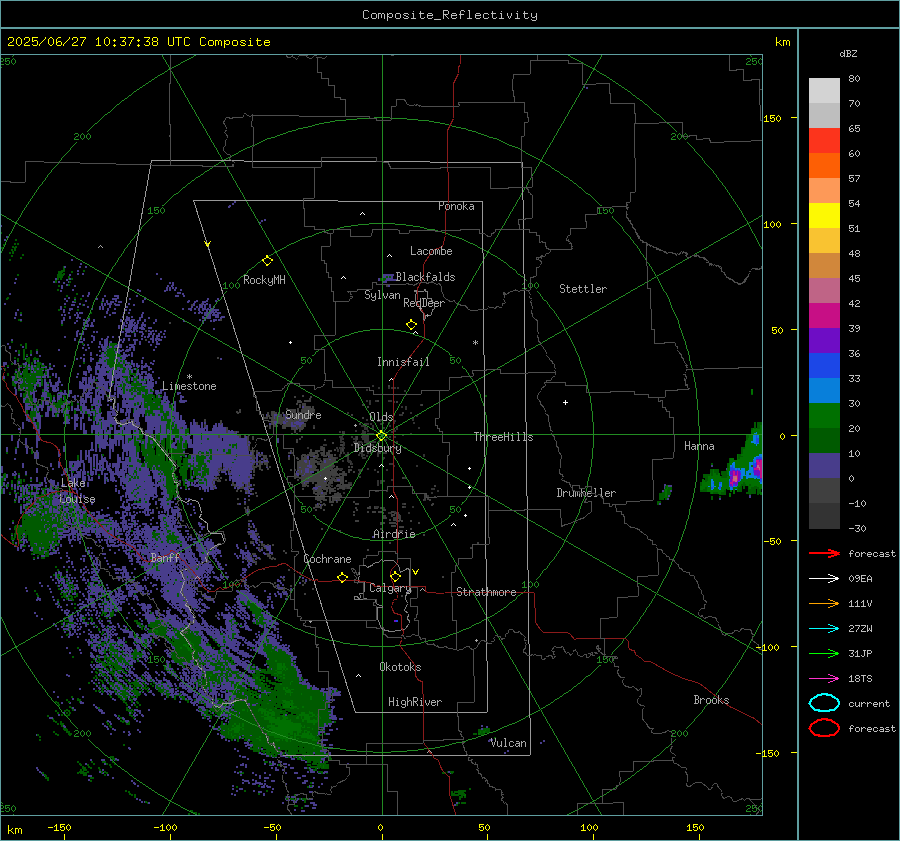Click the Cochrane city label

tap(327, 559)
